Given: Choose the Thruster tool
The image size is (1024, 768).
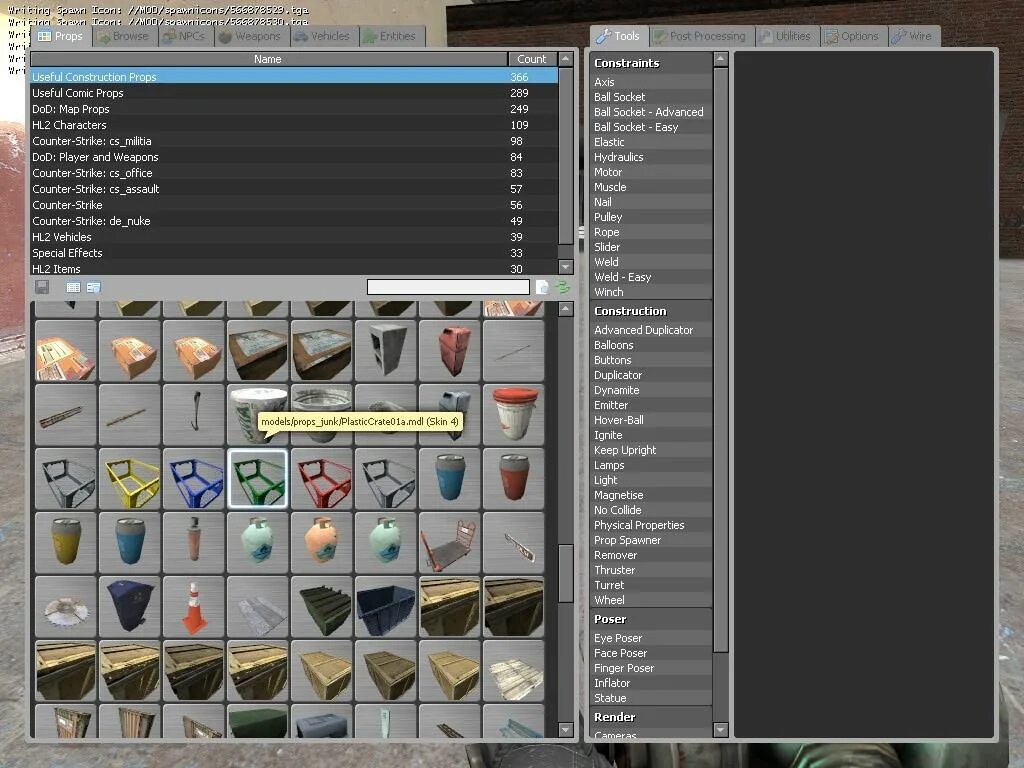Looking at the screenshot, I should 650,570.
